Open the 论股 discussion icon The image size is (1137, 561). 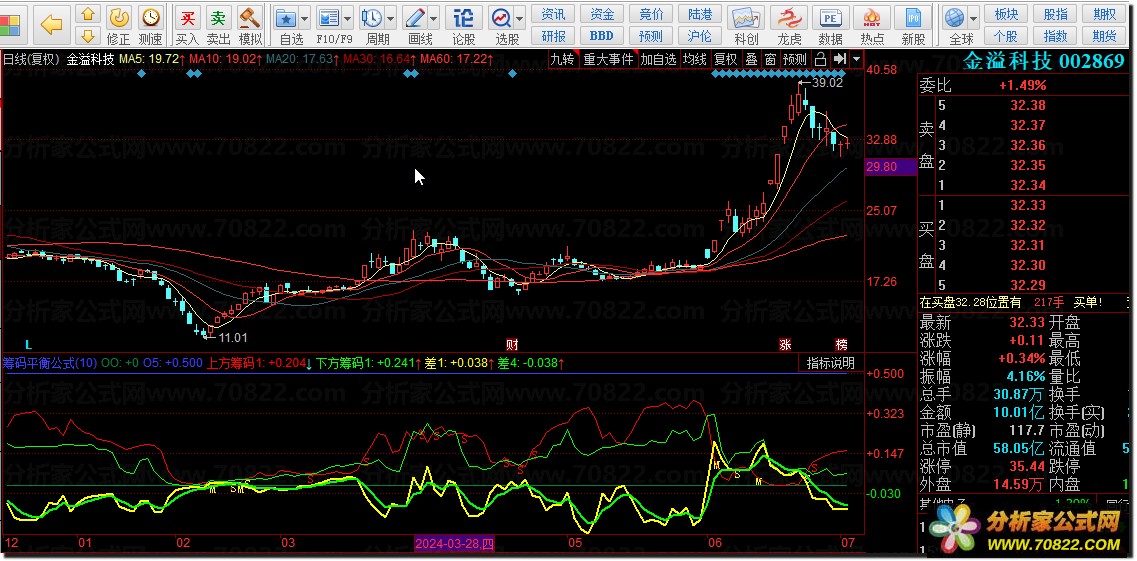click(x=463, y=25)
